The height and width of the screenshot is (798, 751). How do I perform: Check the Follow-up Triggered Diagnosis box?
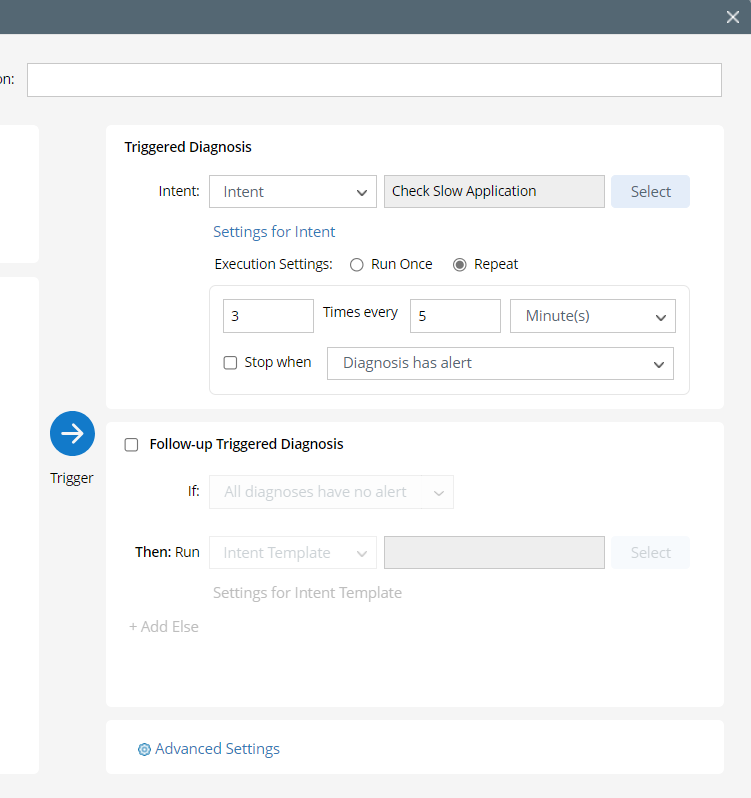click(x=131, y=445)
